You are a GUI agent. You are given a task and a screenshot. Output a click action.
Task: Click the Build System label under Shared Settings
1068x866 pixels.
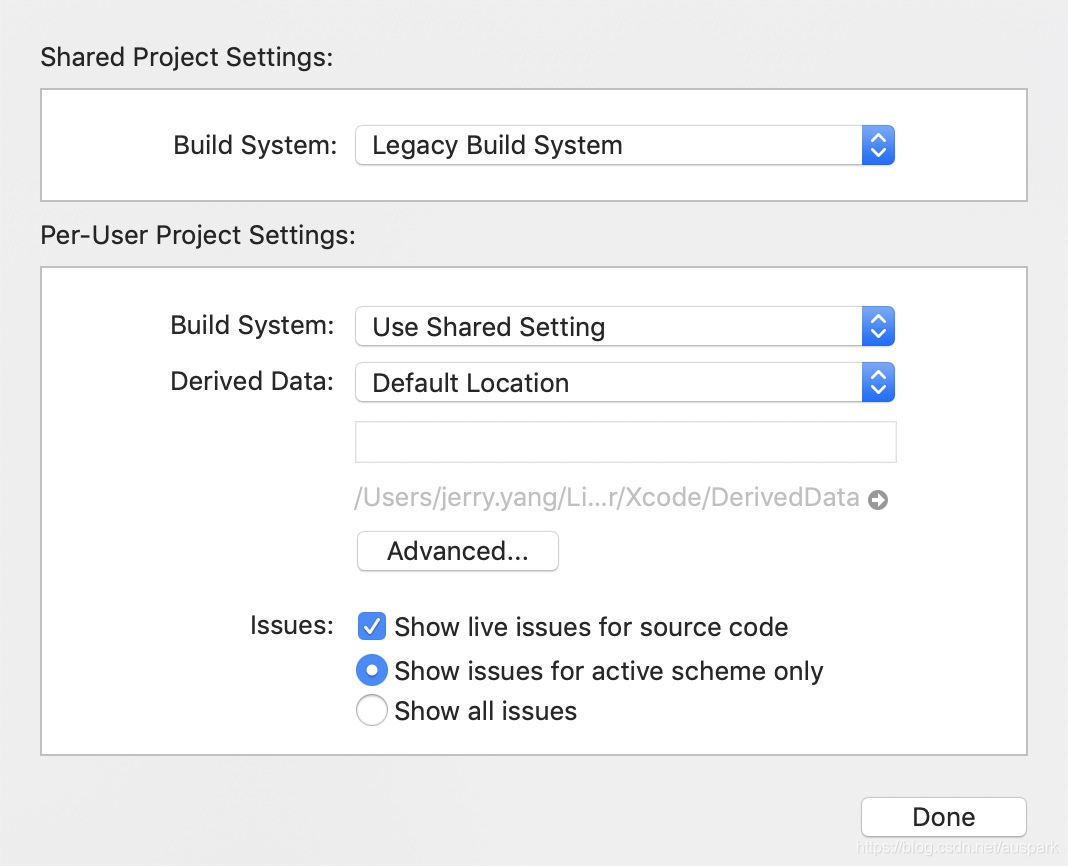[255, 145]
